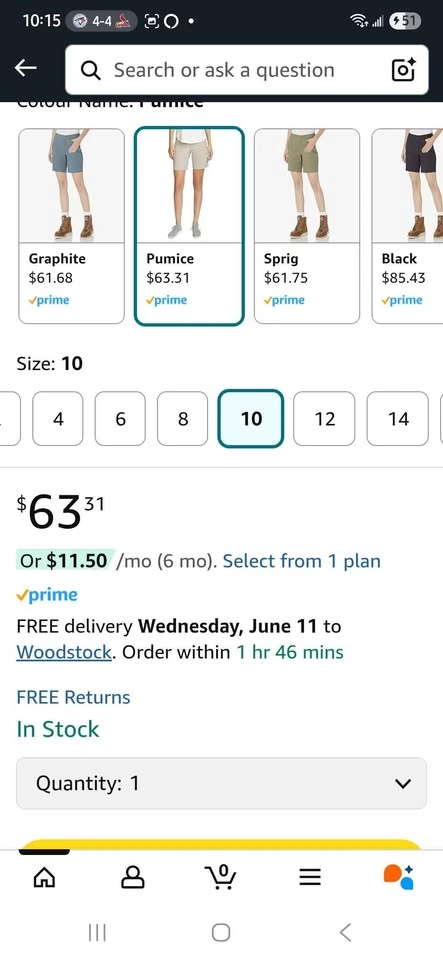The image size is (443, 960).
Task: Click Select from 1 plan link
Action: click(302, 561)
